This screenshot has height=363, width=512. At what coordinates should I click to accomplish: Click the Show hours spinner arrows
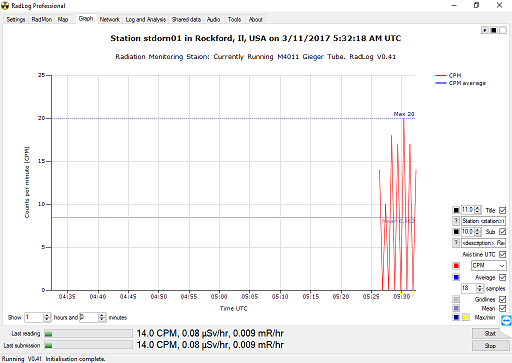coord(47,317)
